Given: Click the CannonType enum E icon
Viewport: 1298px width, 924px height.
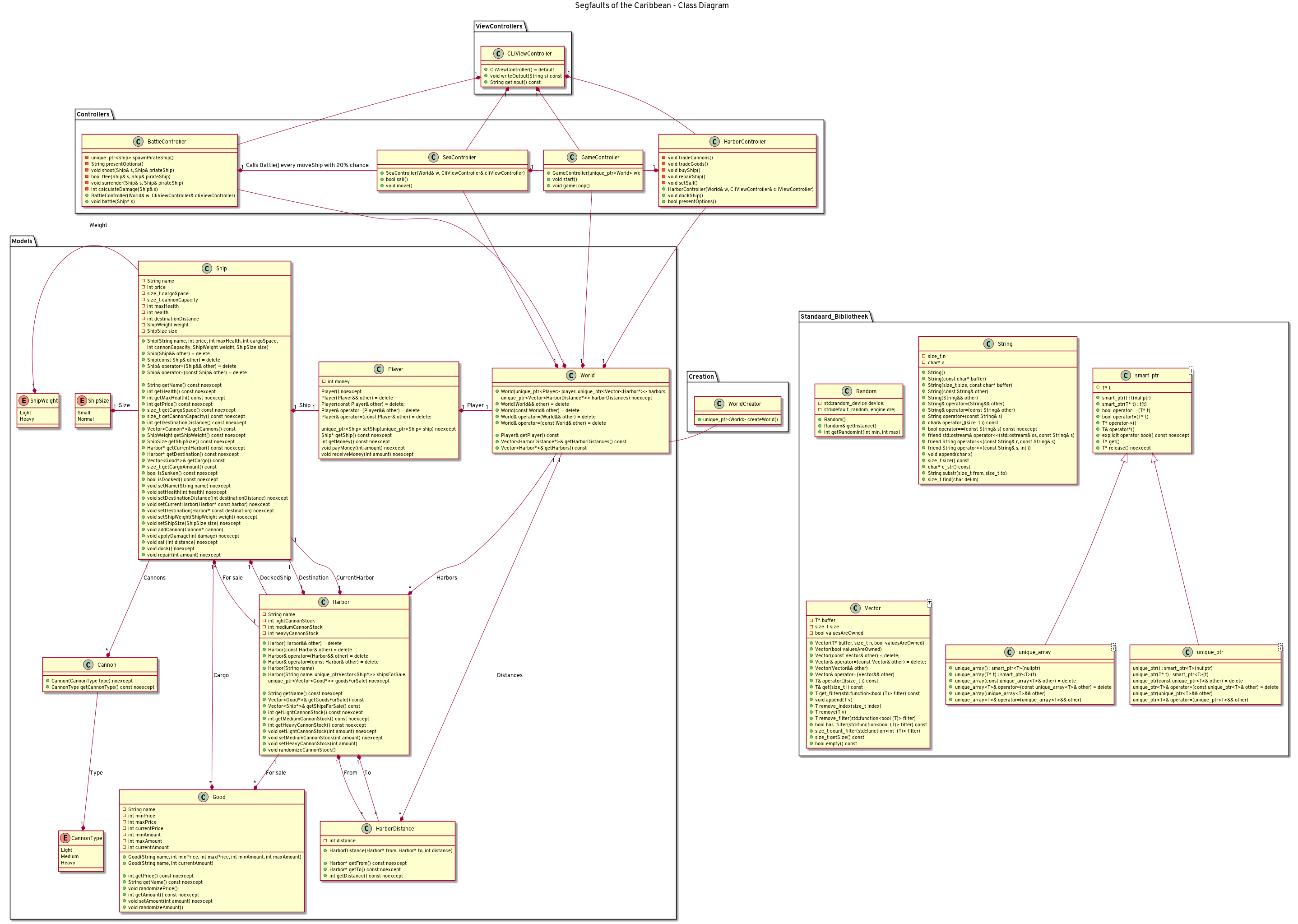Looking at the screenshot, I should pos(65,838).
